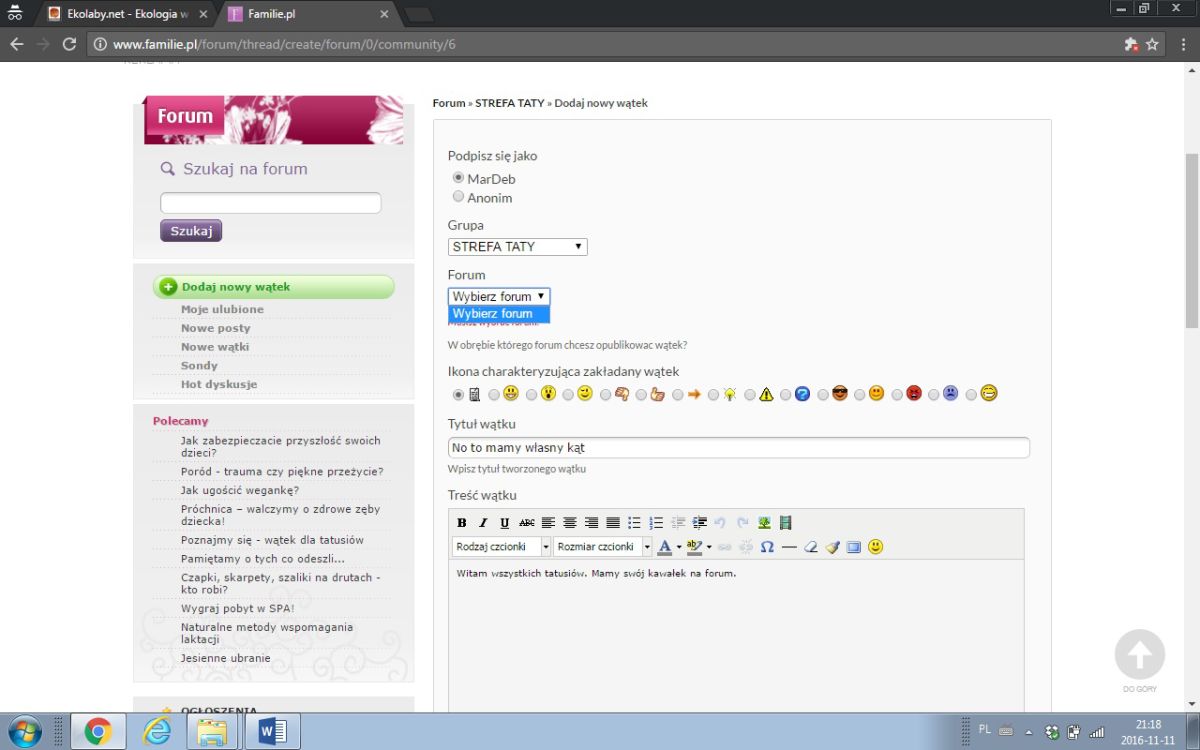Click Forum breadcrumb link
The image size is (1200, 750).
[449, 103]
